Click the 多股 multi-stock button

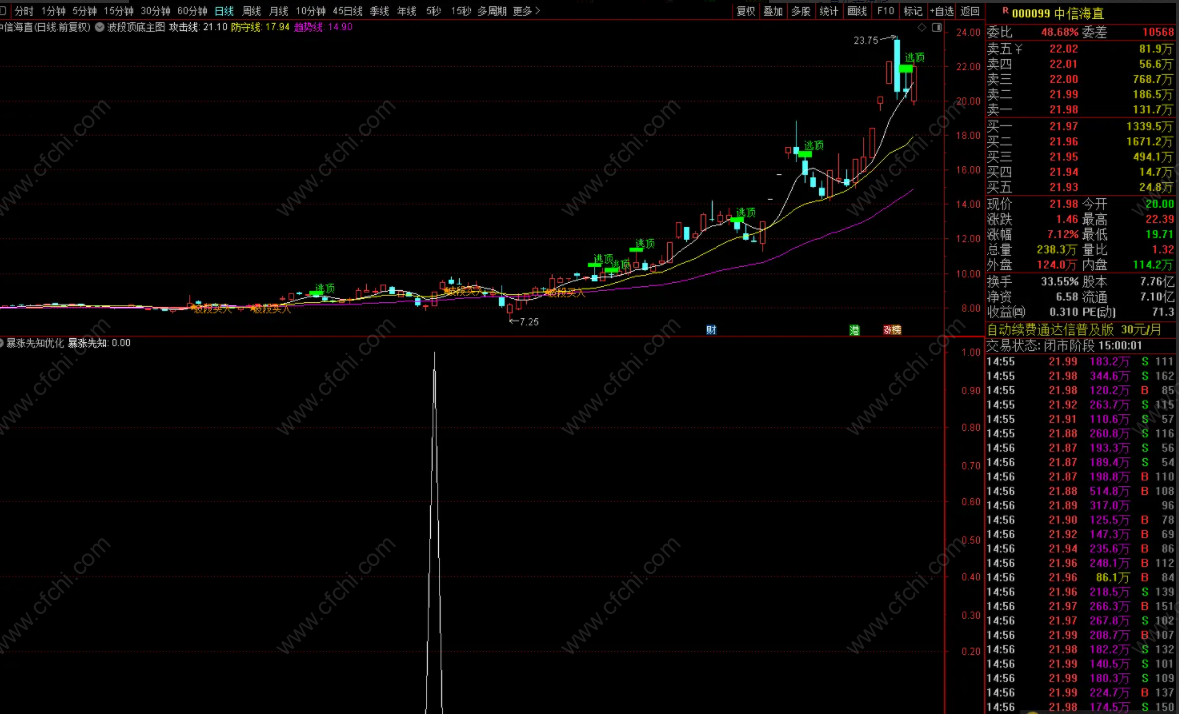tap(801, 11)
